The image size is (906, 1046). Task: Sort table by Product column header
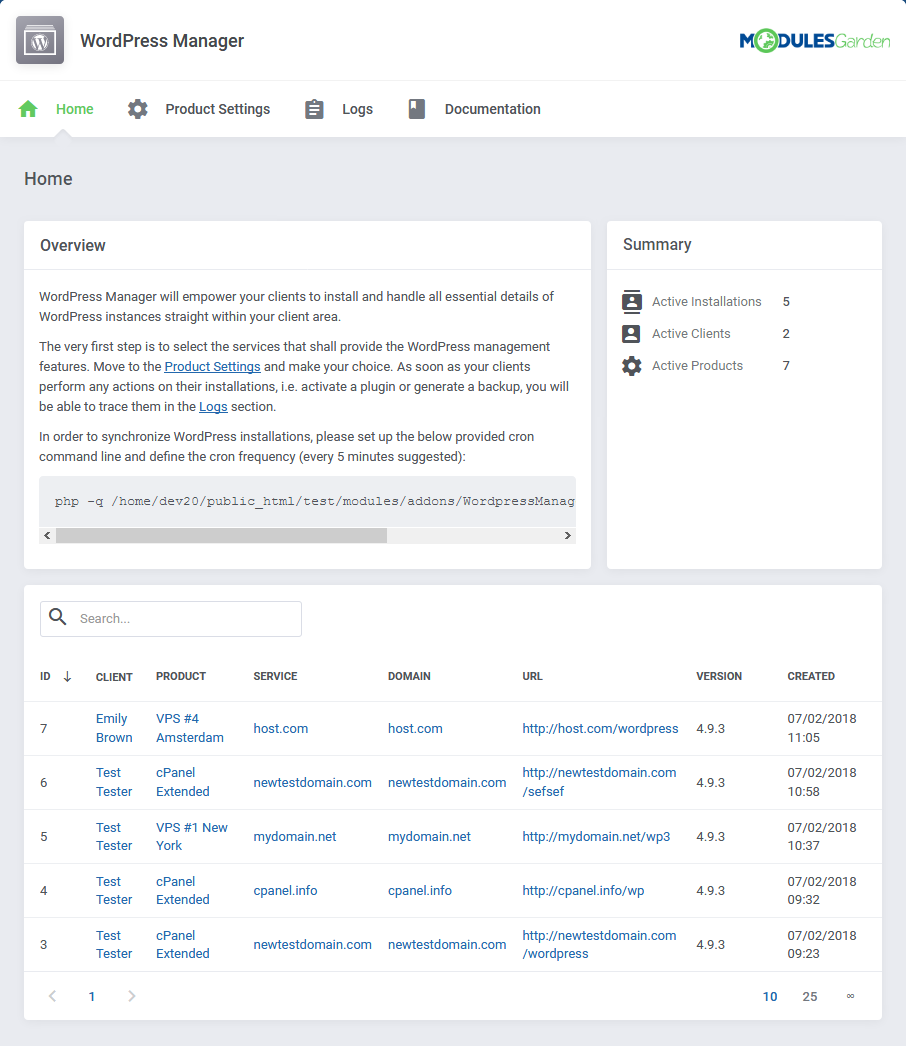coord(181,676)
